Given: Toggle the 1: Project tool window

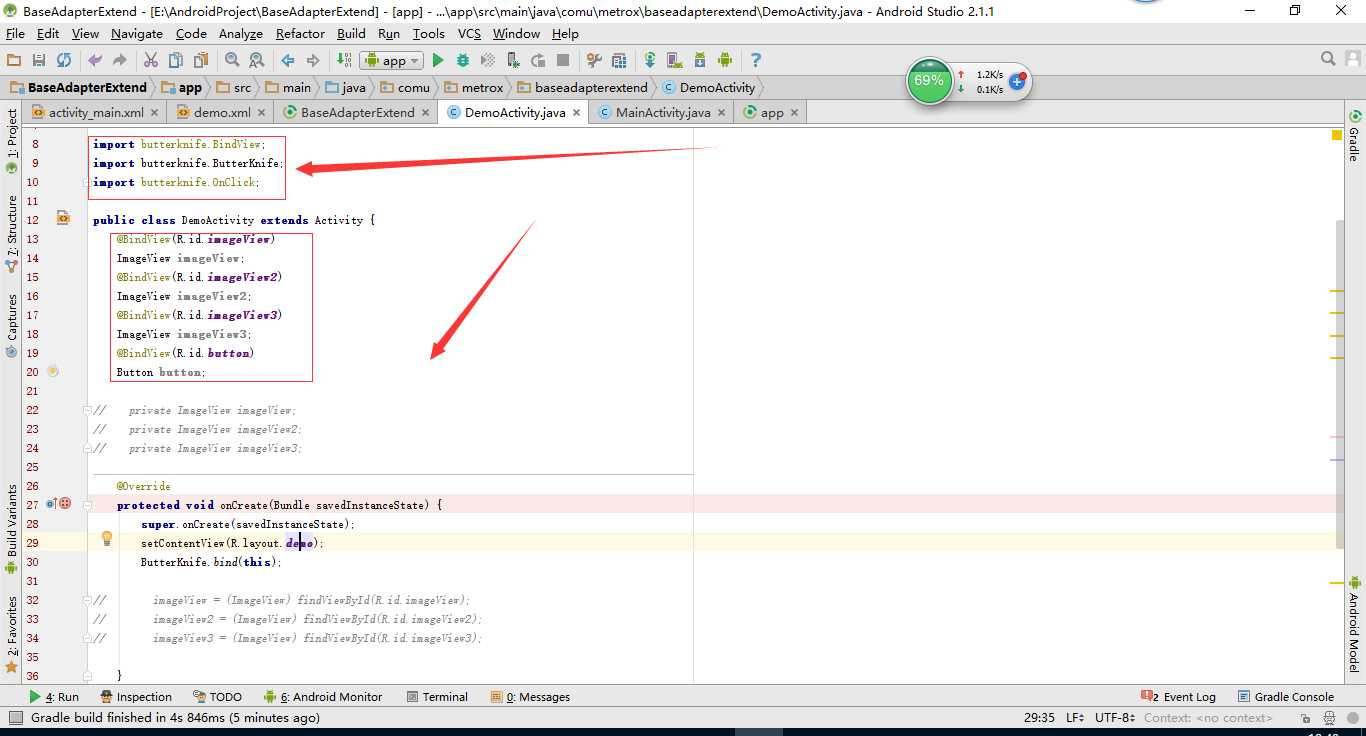Looking at the screenshot, I should tap(12, 142).
